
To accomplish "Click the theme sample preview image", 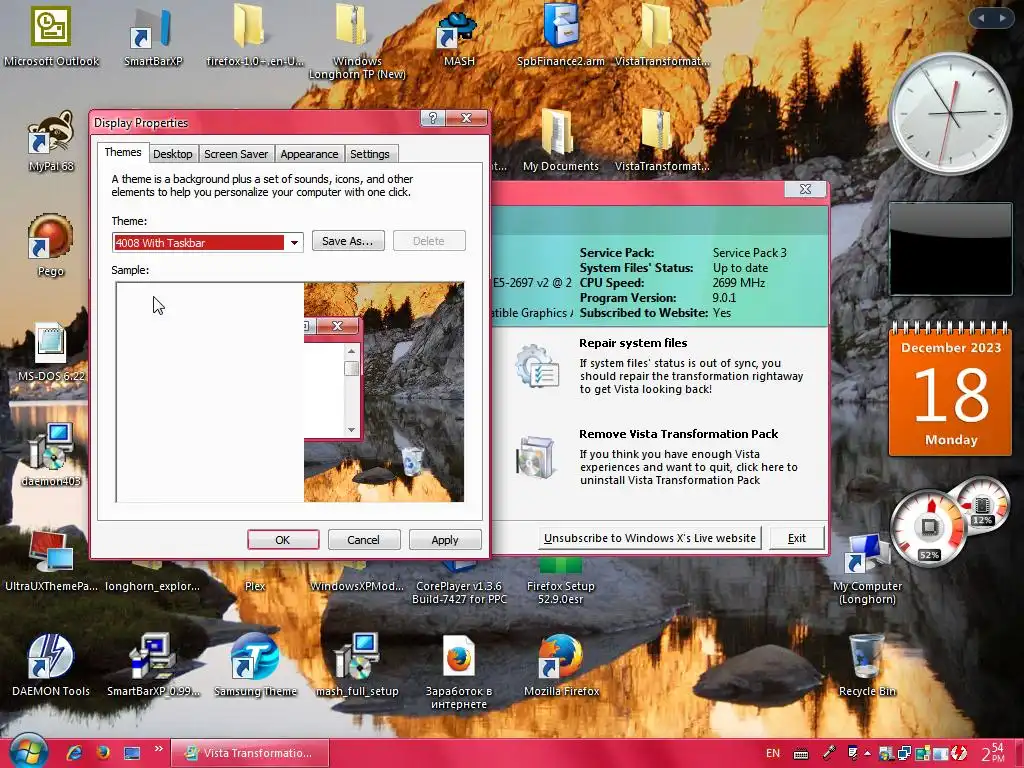I will click(290, 392).
